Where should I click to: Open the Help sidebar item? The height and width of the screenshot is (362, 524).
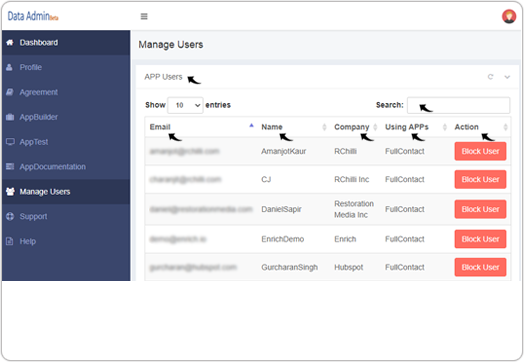[x=66, y=241]
